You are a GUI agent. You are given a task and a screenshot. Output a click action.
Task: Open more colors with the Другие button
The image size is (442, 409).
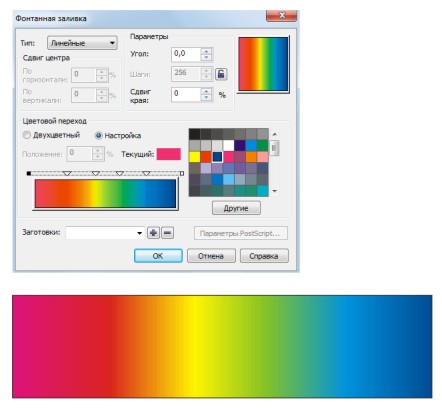[236, 208]
